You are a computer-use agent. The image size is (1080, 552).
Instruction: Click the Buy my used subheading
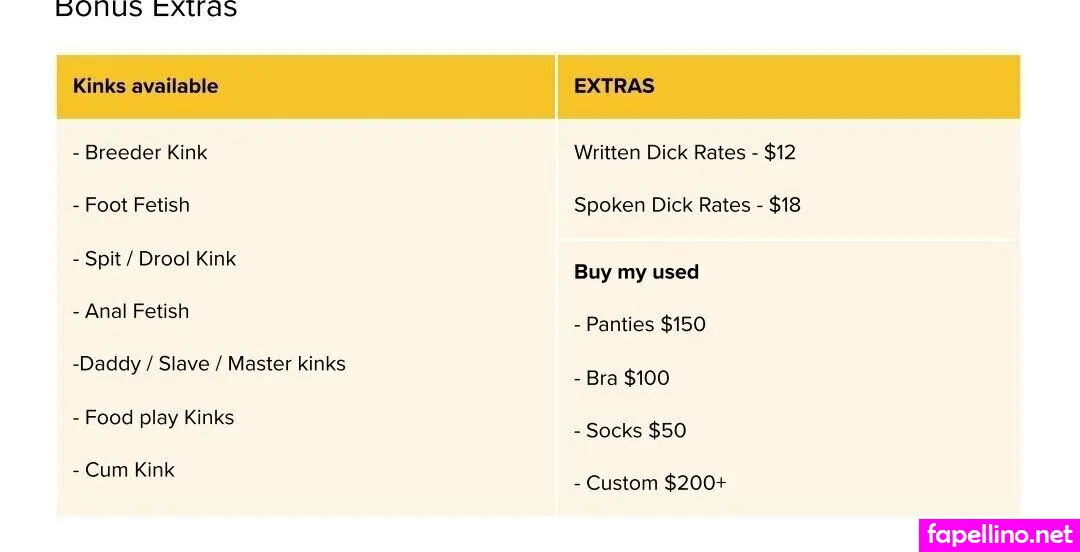[x=636, y=272]
